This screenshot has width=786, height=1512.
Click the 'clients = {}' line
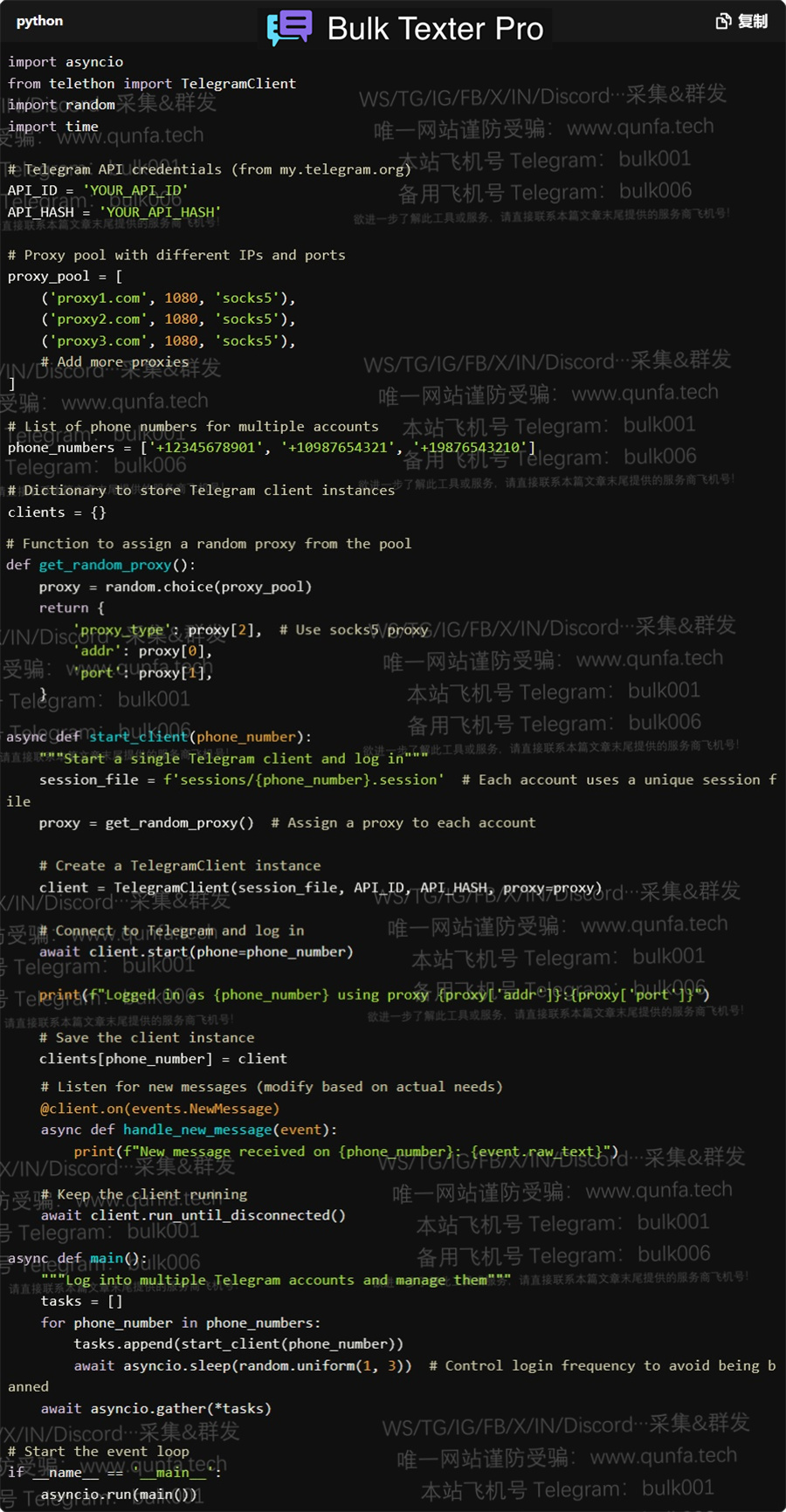[x=57, y=512]
